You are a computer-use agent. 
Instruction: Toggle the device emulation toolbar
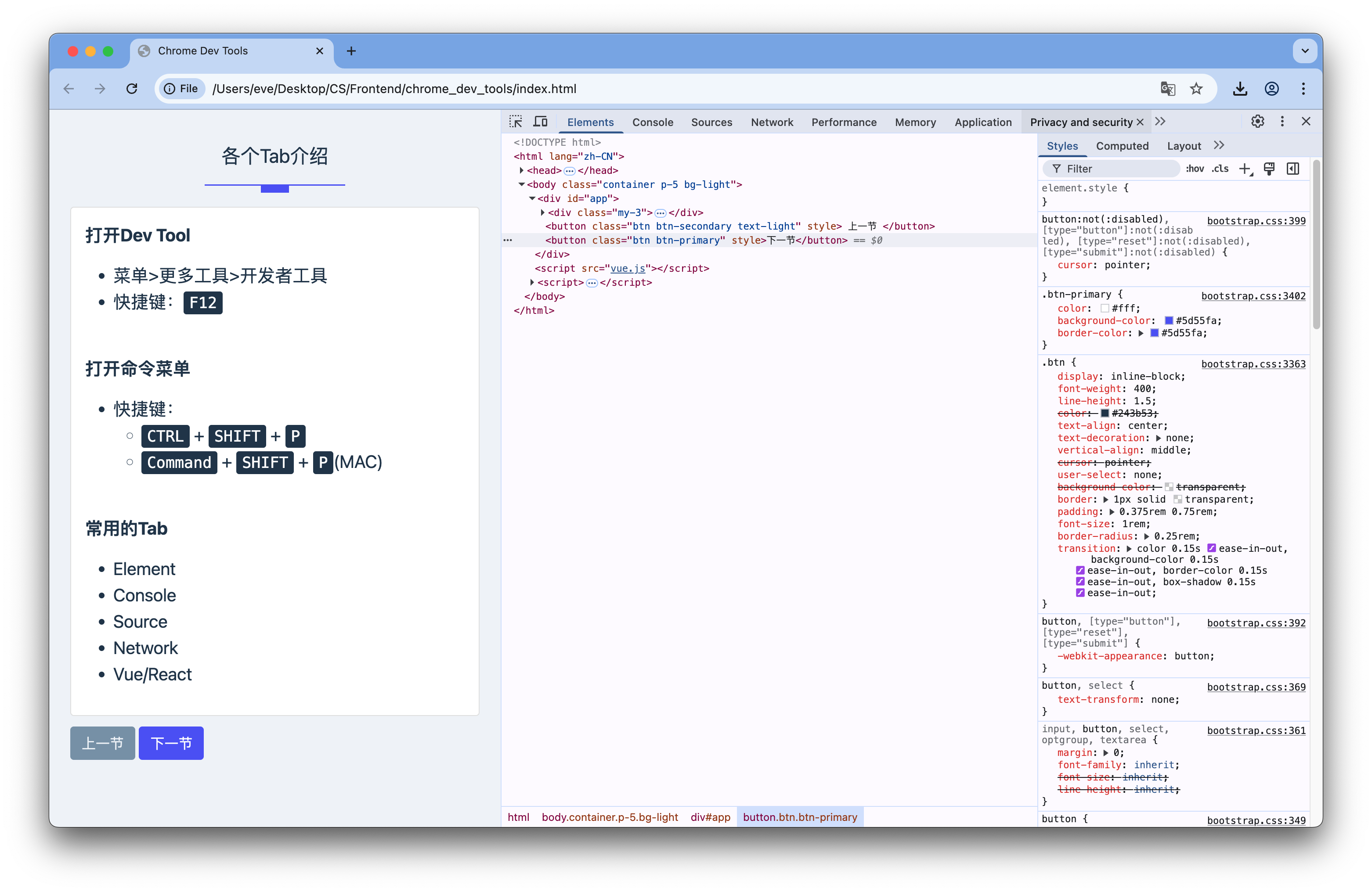(540, 121)
